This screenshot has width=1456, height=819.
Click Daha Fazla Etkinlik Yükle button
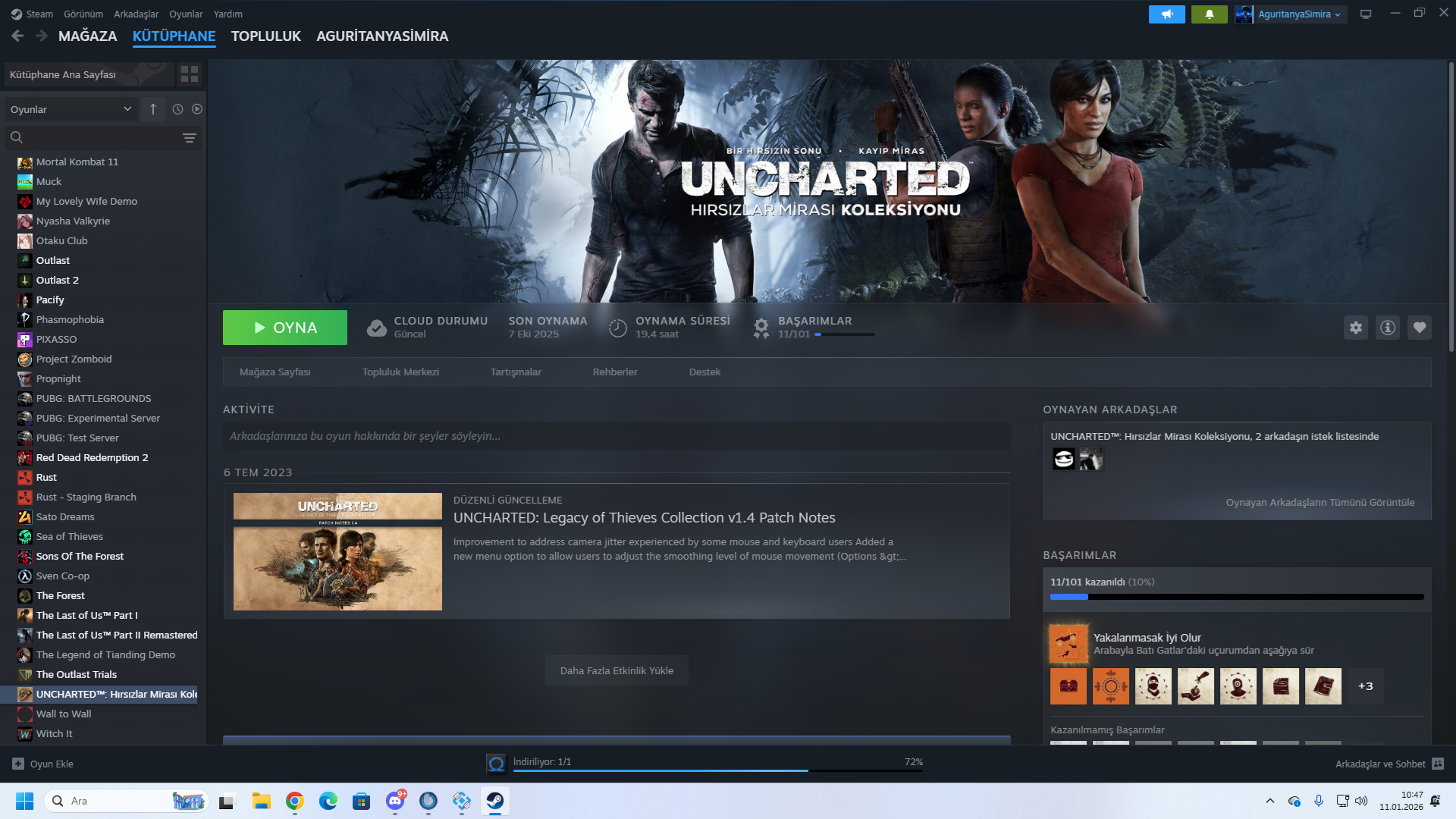pos(617,670)
